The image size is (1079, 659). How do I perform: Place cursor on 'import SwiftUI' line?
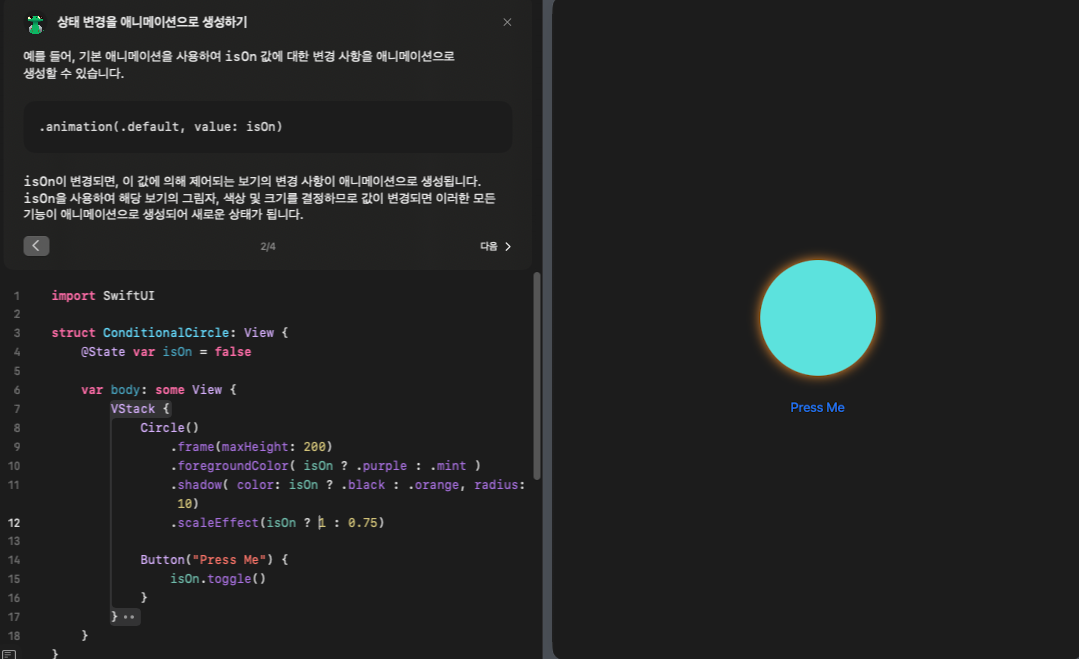(x=103, y=296)
